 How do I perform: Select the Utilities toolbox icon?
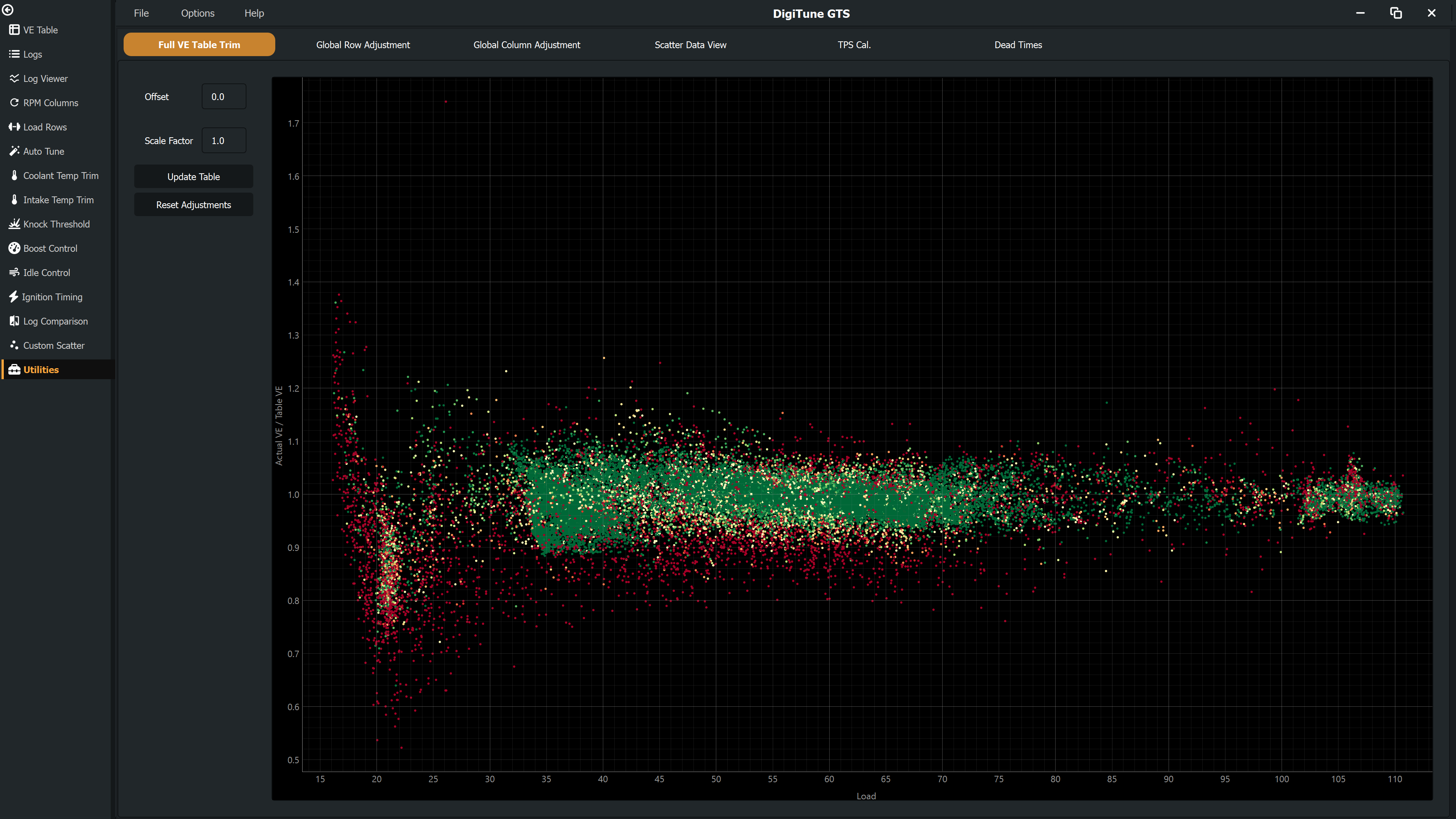click(14, 370)
